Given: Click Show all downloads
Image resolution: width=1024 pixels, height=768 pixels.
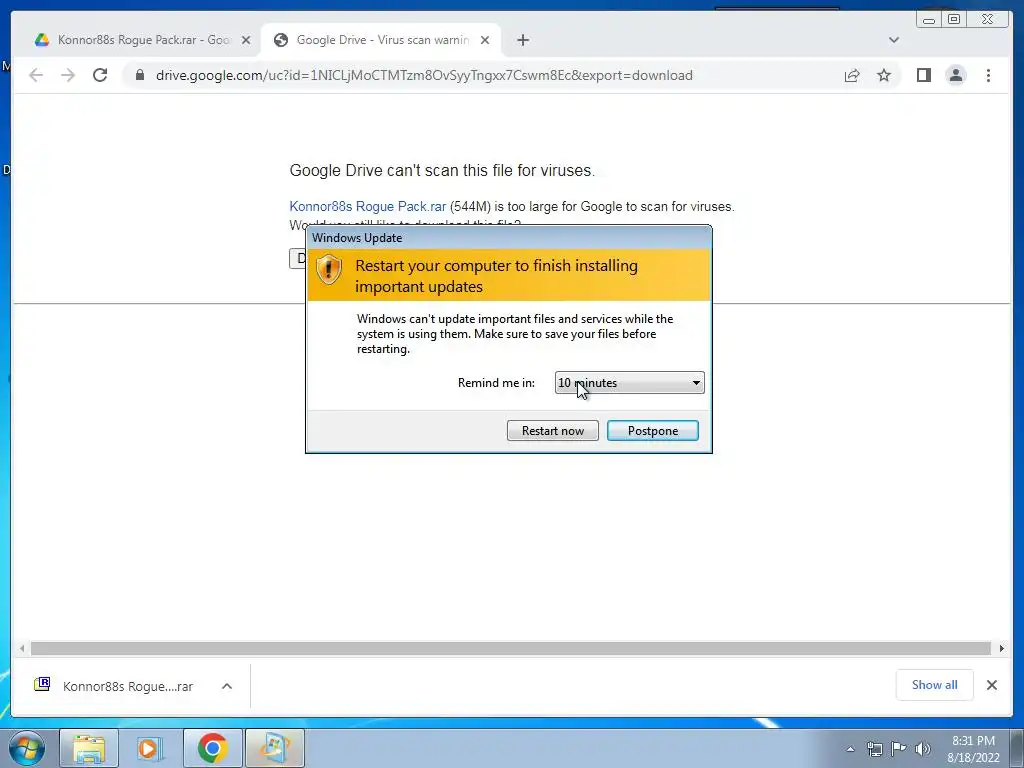Looking at the screenshot, I should pyautogui.click(x=935, y=684).
